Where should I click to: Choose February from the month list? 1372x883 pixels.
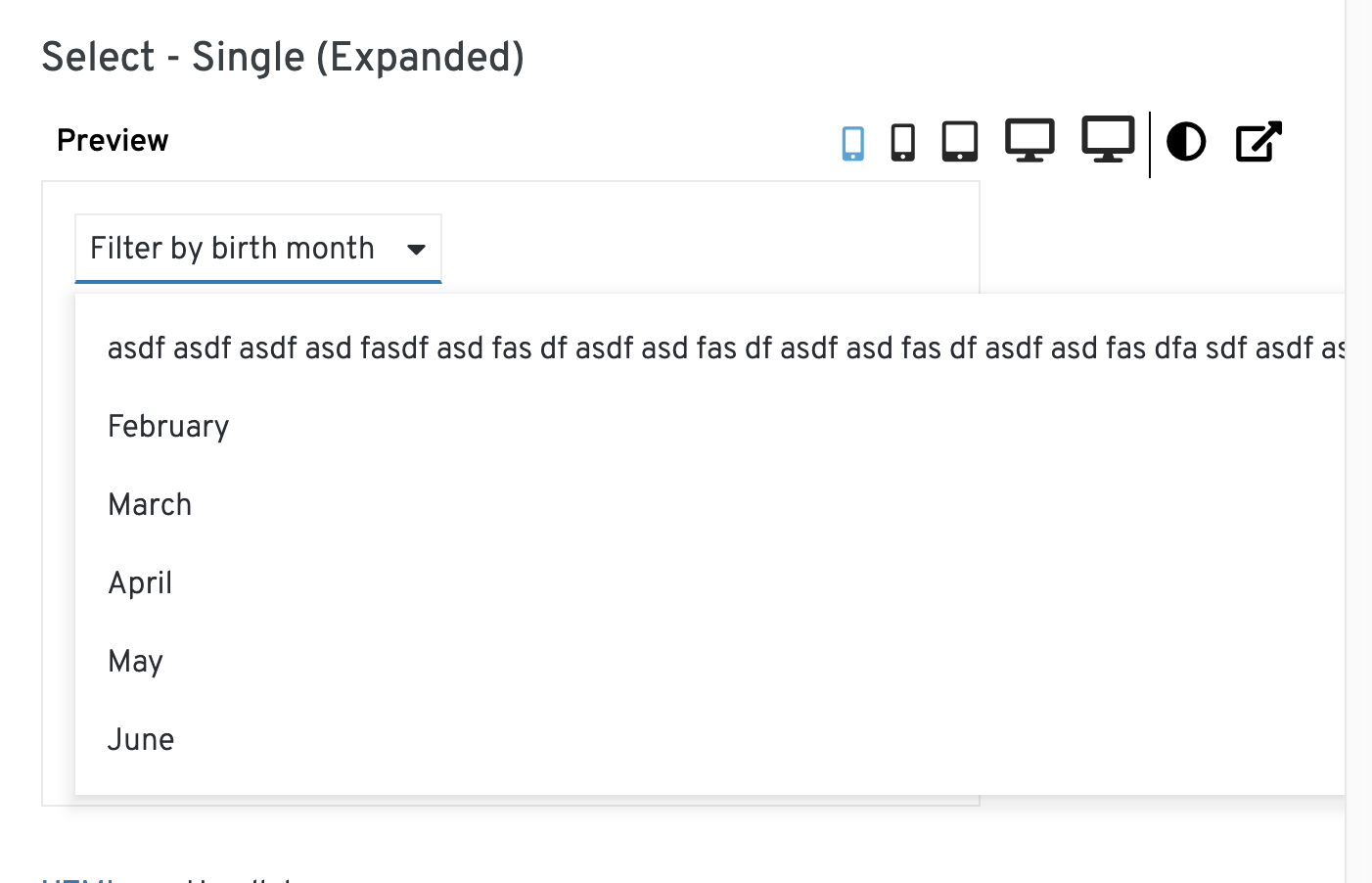(x=168, y=426)
